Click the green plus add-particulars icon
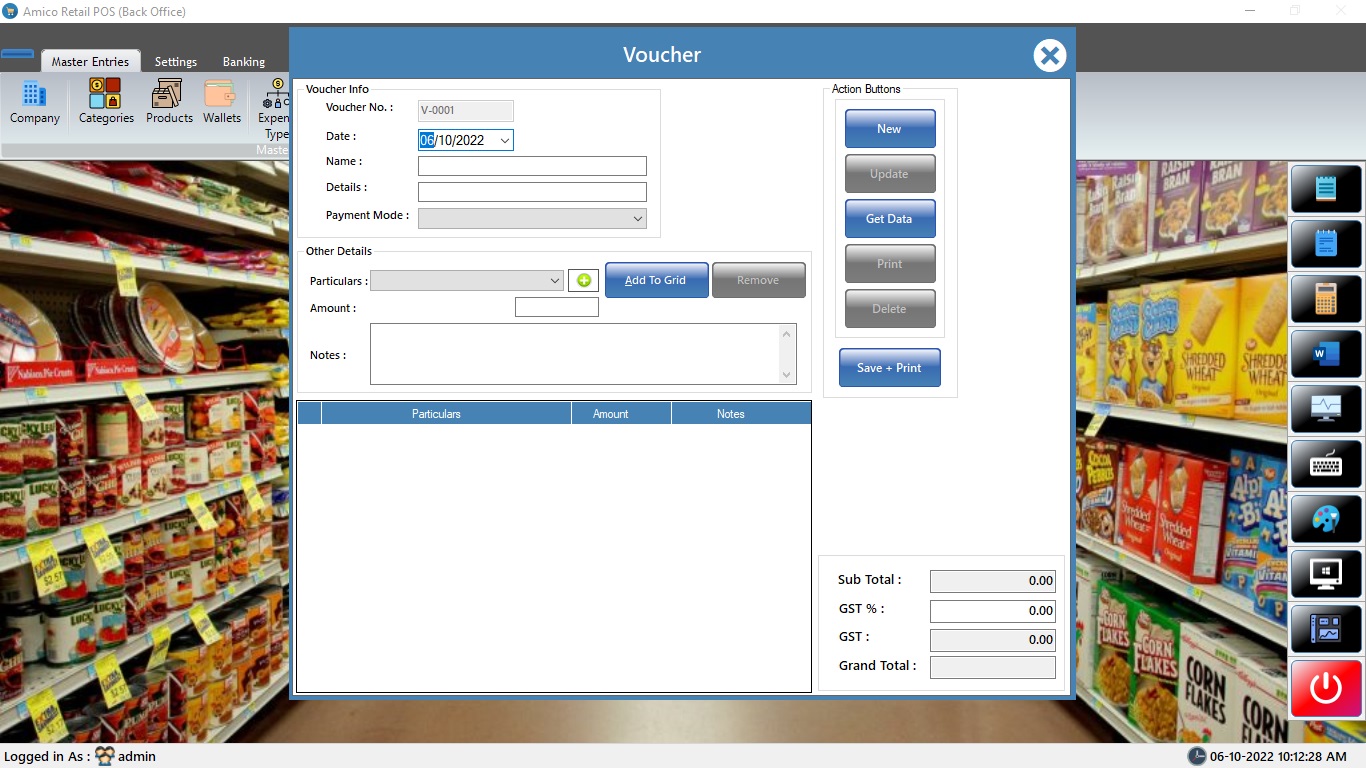The height and width of the screenshot is (768, 1366). [583, 281]
